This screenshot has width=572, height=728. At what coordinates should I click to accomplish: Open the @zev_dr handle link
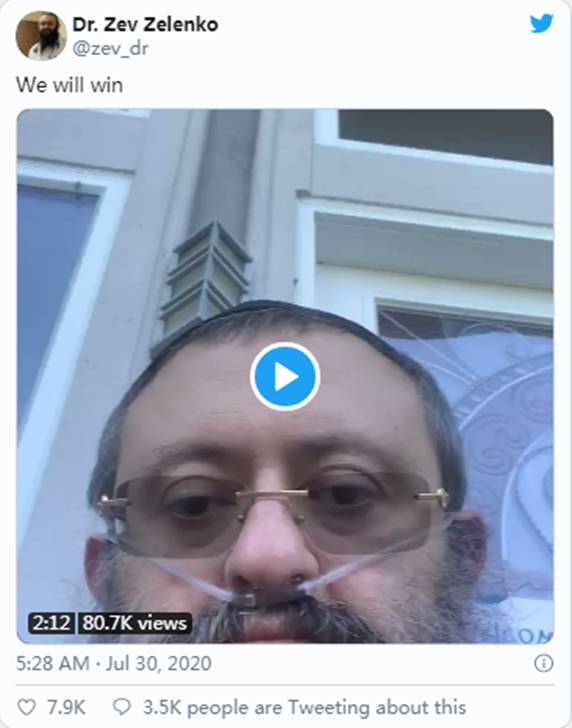(110, 48)
